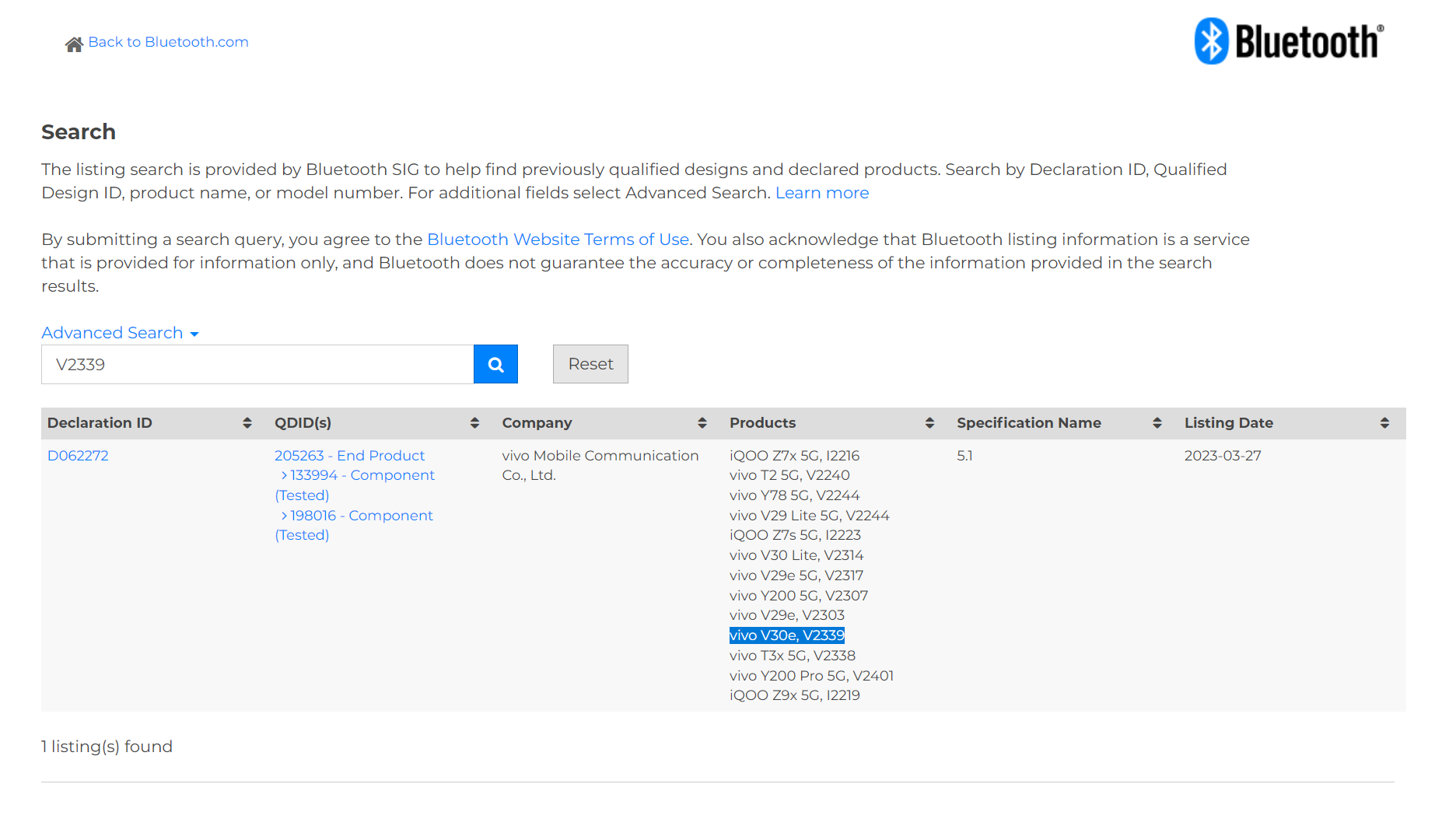1449x840 pixels.
Task: Click the home icon beside Back to Bluetooth.com
Action: point(74,44)
